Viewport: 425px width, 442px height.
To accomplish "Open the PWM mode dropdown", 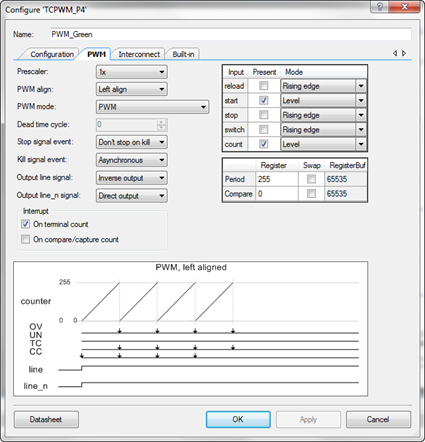I will [153, 107].
